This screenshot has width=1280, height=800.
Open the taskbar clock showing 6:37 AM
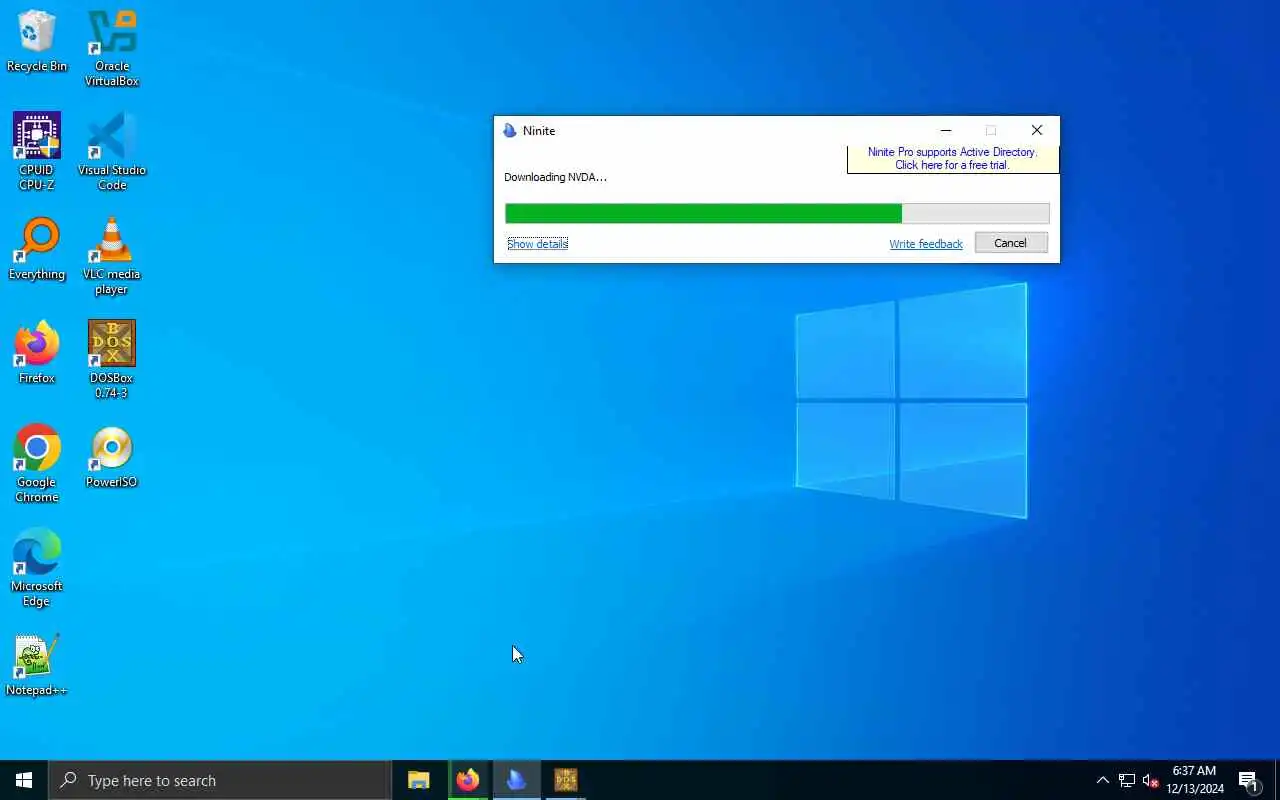tap(1195, 780)
